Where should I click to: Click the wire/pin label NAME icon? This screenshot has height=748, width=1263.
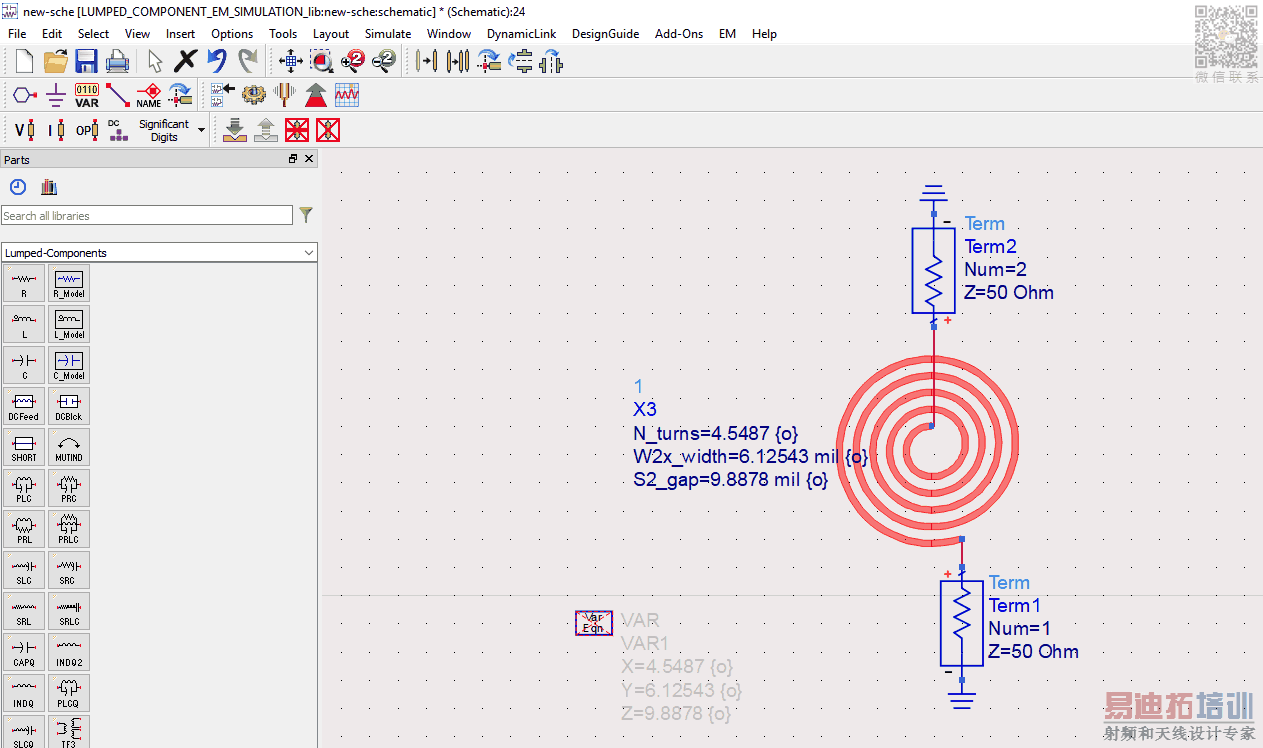tap(149, 95)
